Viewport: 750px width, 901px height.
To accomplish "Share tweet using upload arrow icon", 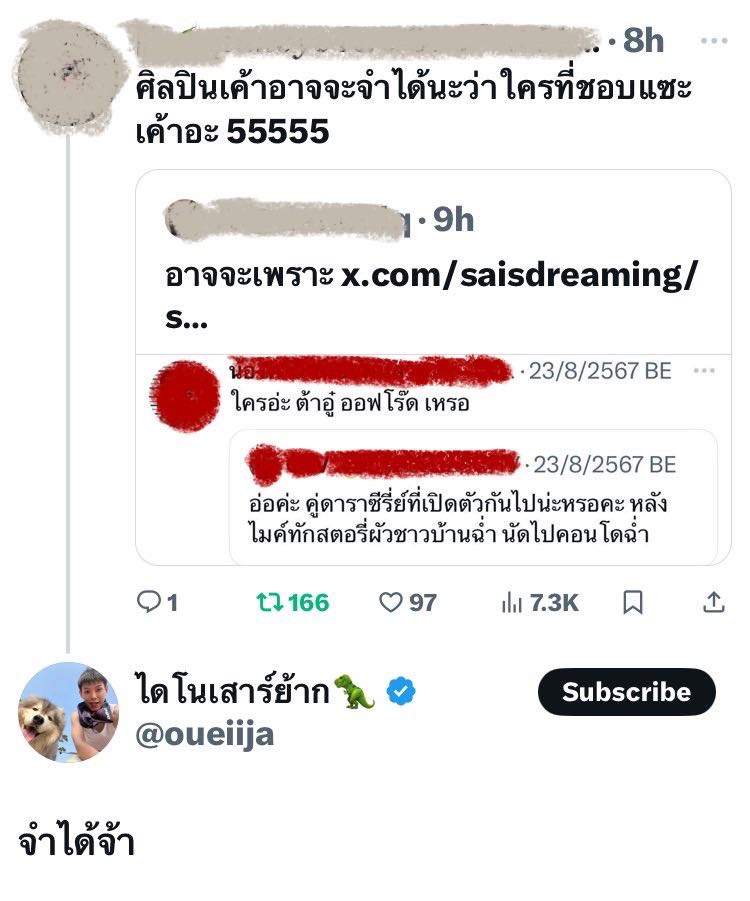I will click(x=713, y=602).
